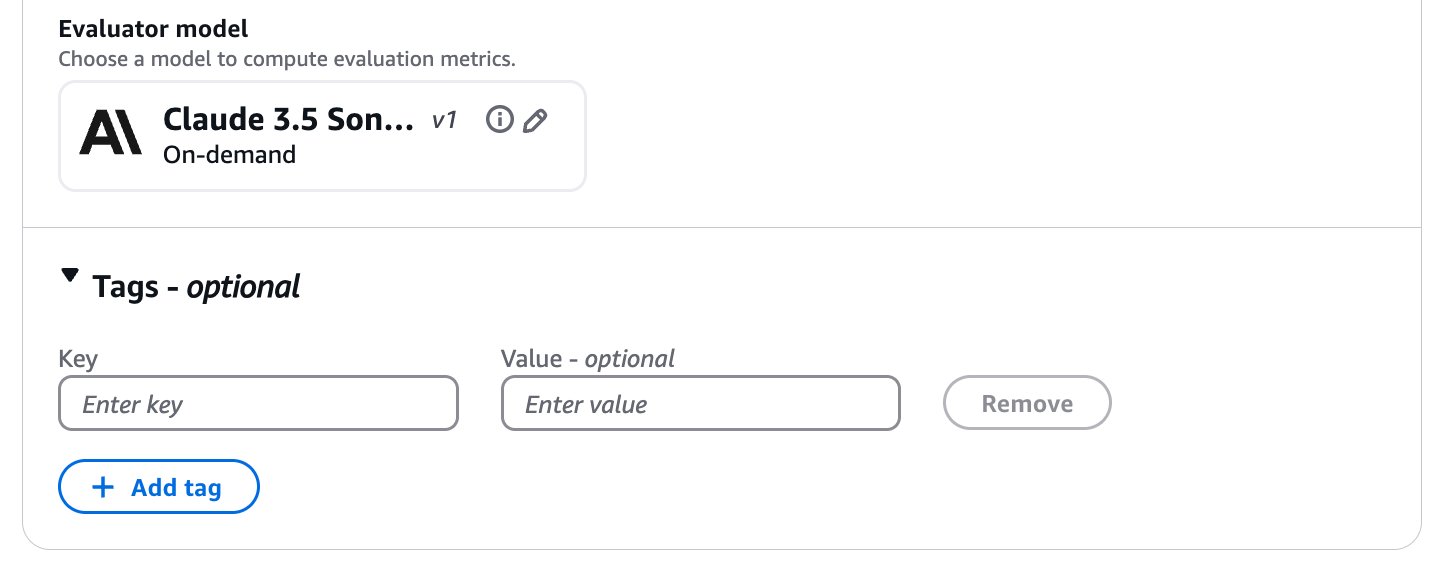The image size is (1435, 568).
Task: Click the Evaluator model heading
Action: pyautogui.click(x=153, y=29)
